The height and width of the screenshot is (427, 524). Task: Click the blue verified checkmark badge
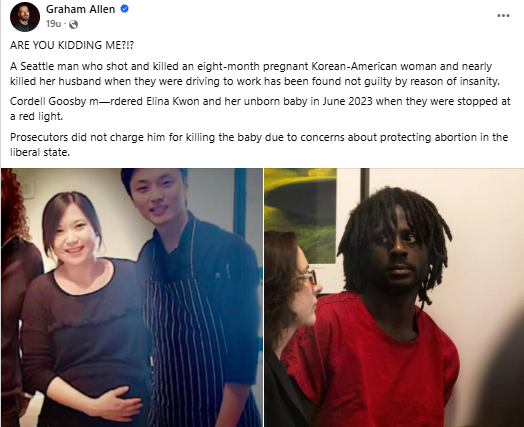[x=125, y=9]
